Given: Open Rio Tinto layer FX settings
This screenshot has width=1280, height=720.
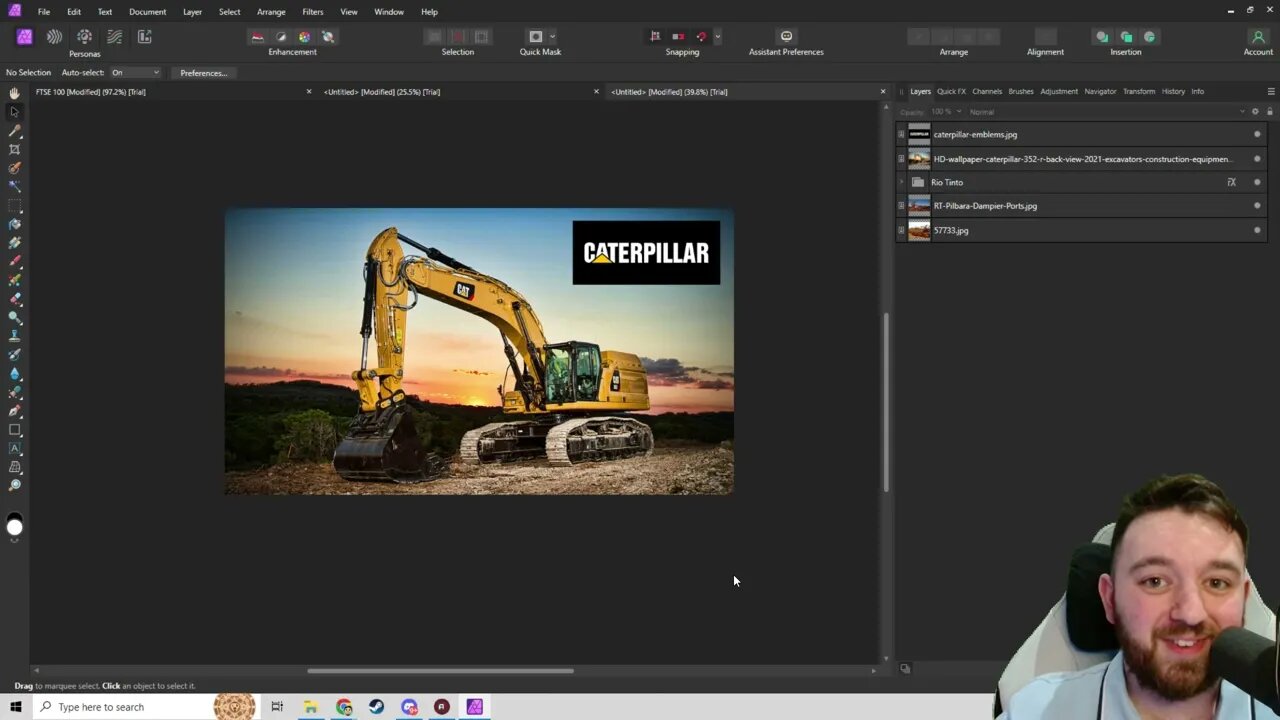Looking at the screenshot, I should [1231, 182].
